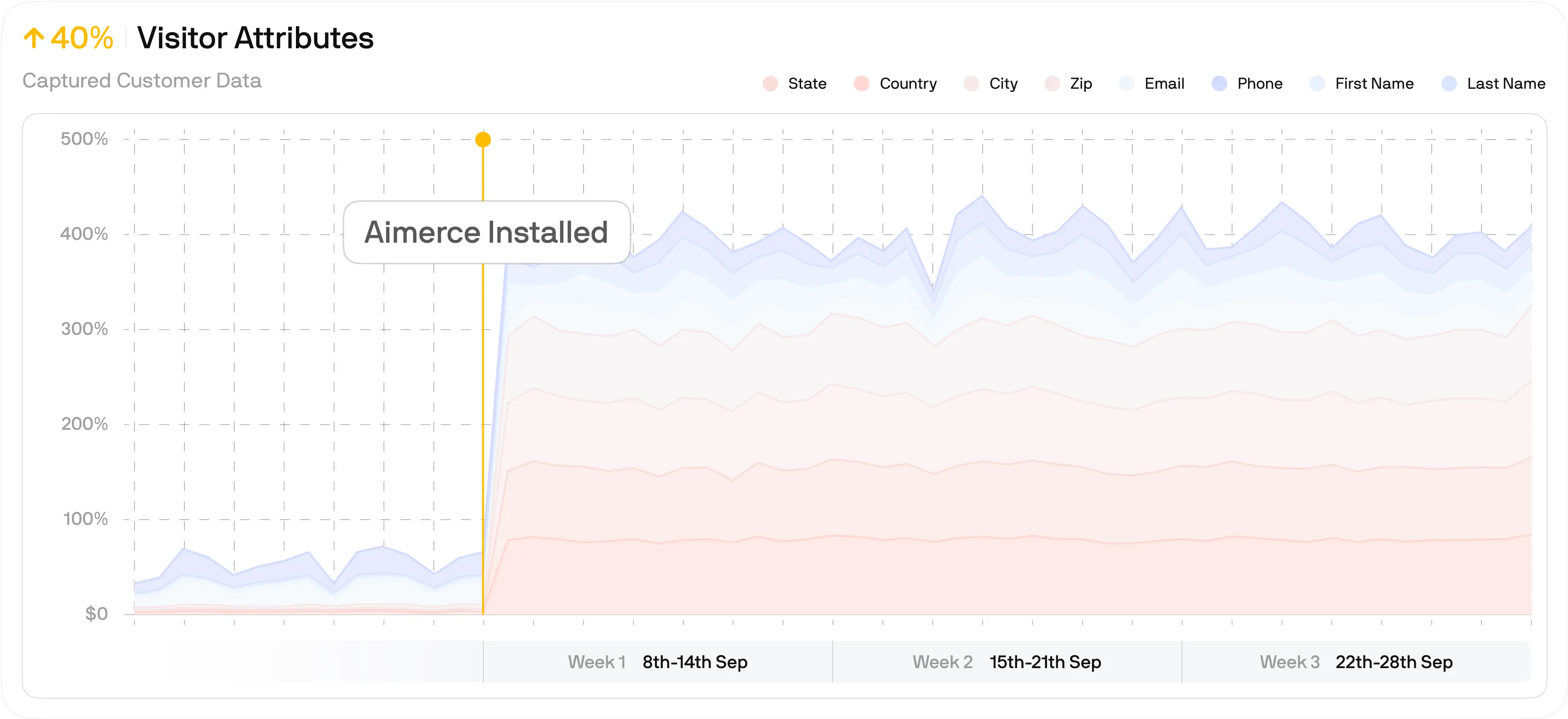Click the 500% y-axis label
This screenshot has height=719, width=1568.
click(84, 139)
